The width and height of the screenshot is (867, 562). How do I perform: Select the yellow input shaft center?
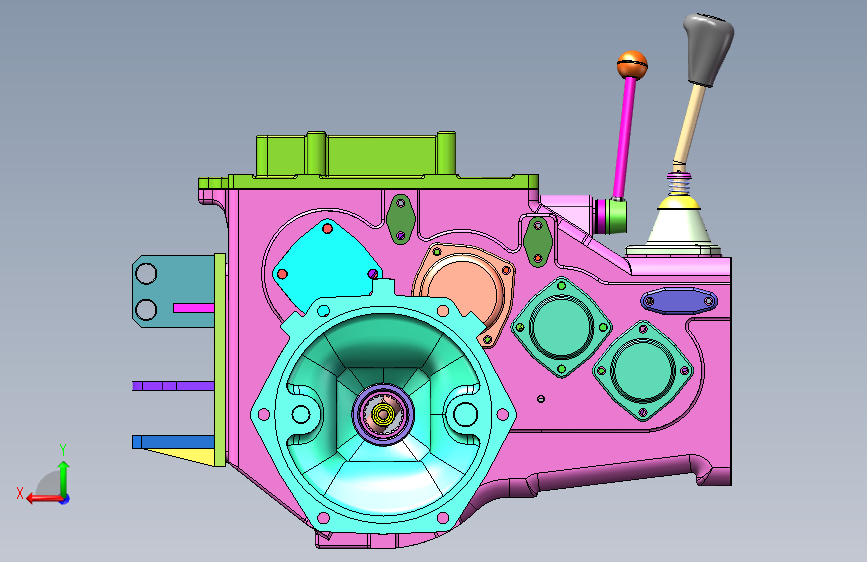click(383, 414)
